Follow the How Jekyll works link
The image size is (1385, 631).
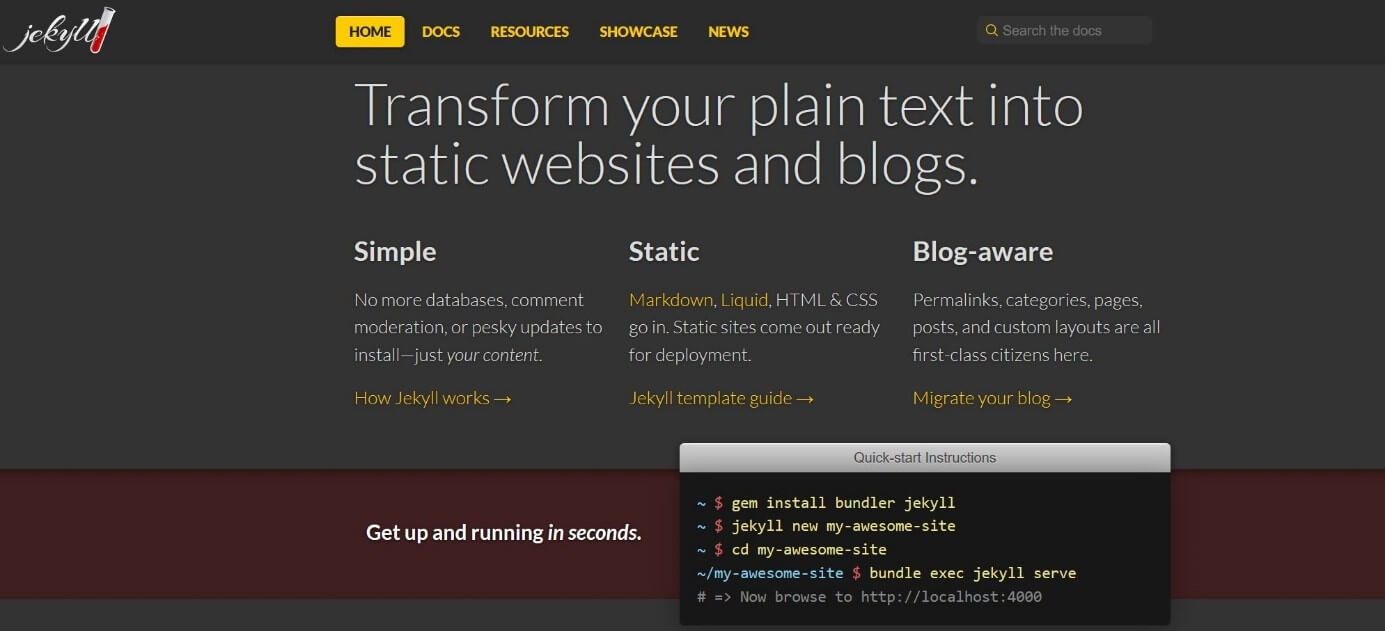pos(433,398)
